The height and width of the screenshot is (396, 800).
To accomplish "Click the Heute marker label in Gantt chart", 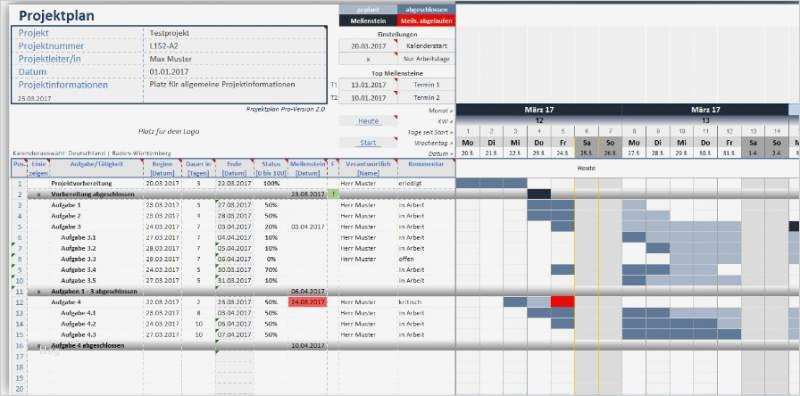I will pyautogui.click(x=586, y=167).
